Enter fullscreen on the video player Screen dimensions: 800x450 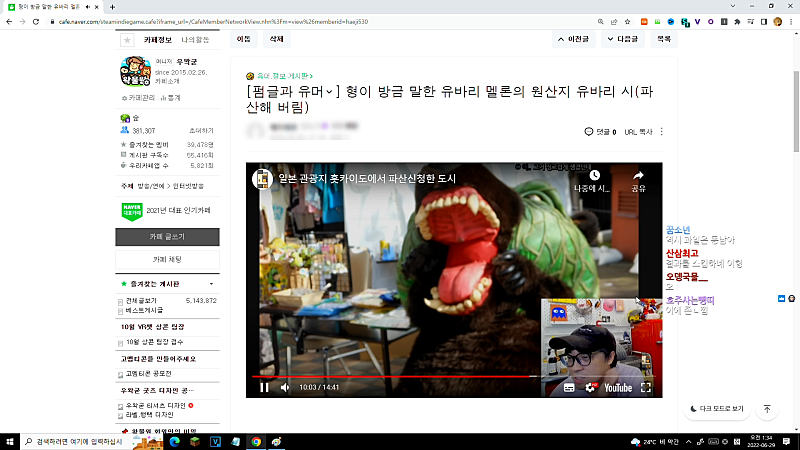pos(646,388)
